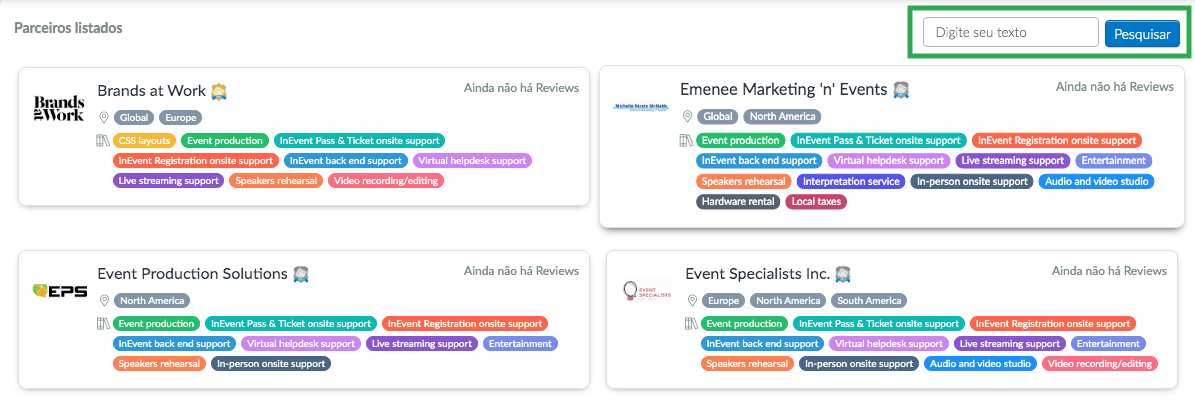Click the Pesquisar button
Image resolution: width=1195 pixels, height=400 pixels.
(x=1142, y=34)
